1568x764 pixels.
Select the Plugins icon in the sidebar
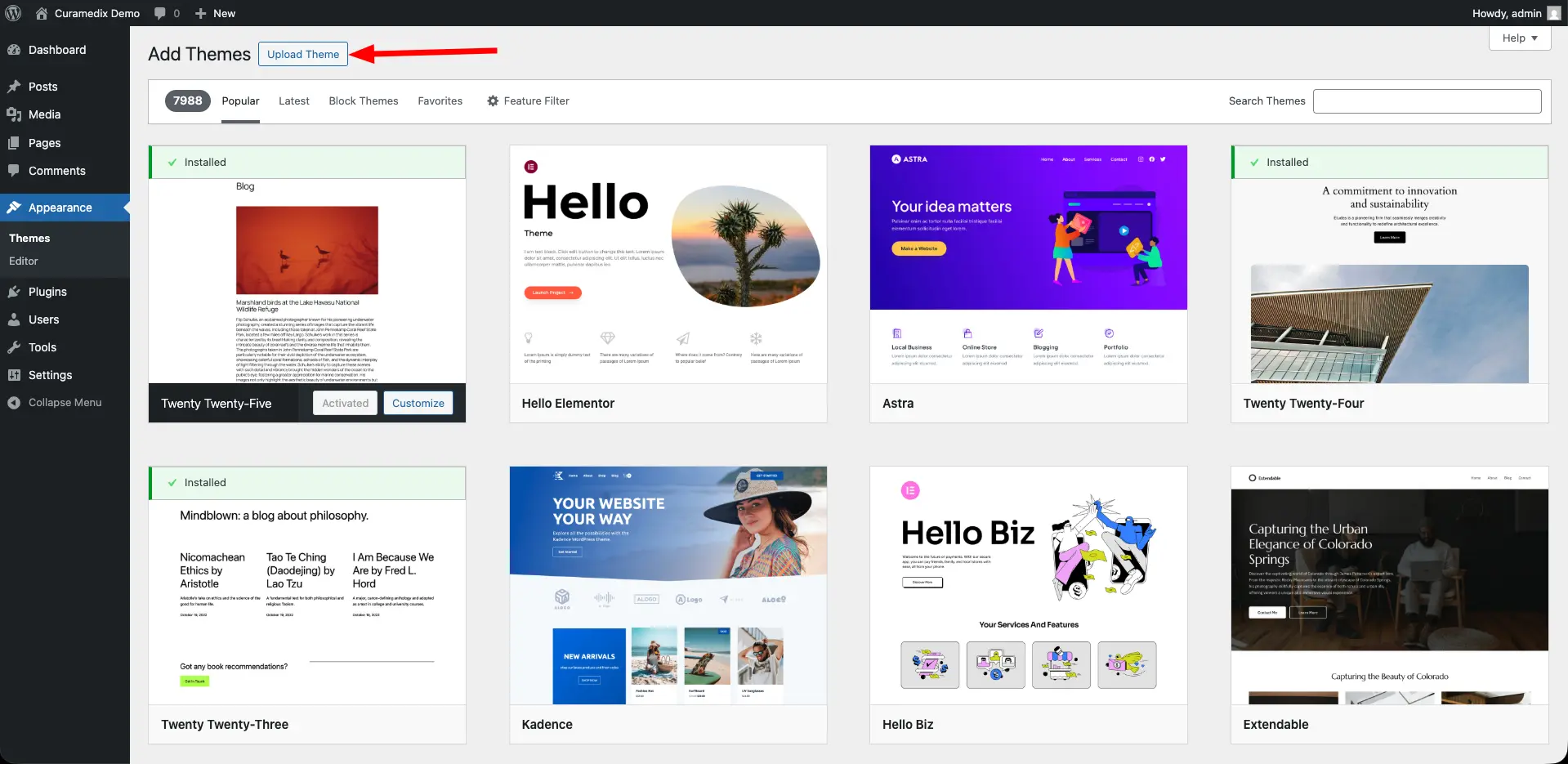(x=16, y=291)
